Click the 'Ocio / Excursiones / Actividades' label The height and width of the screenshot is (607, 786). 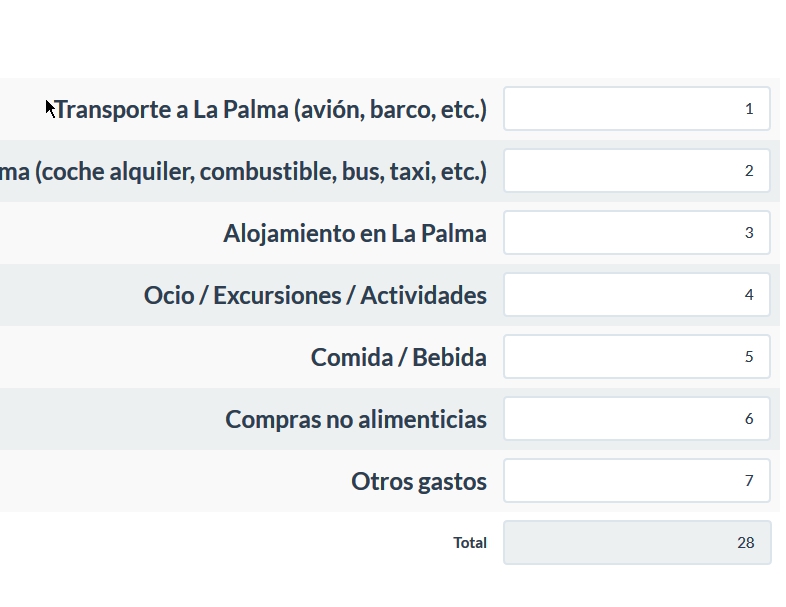(315, 296)
